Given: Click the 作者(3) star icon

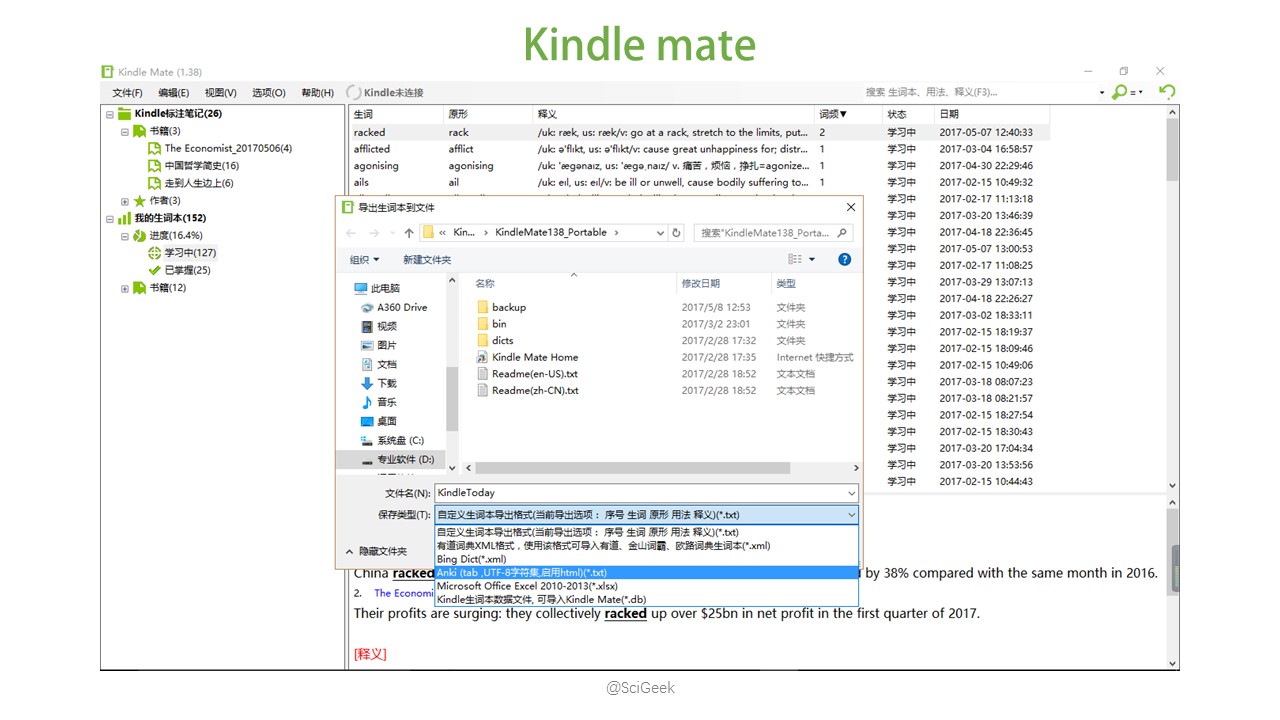Looking at the screenshot, I should tap(139, 200).
